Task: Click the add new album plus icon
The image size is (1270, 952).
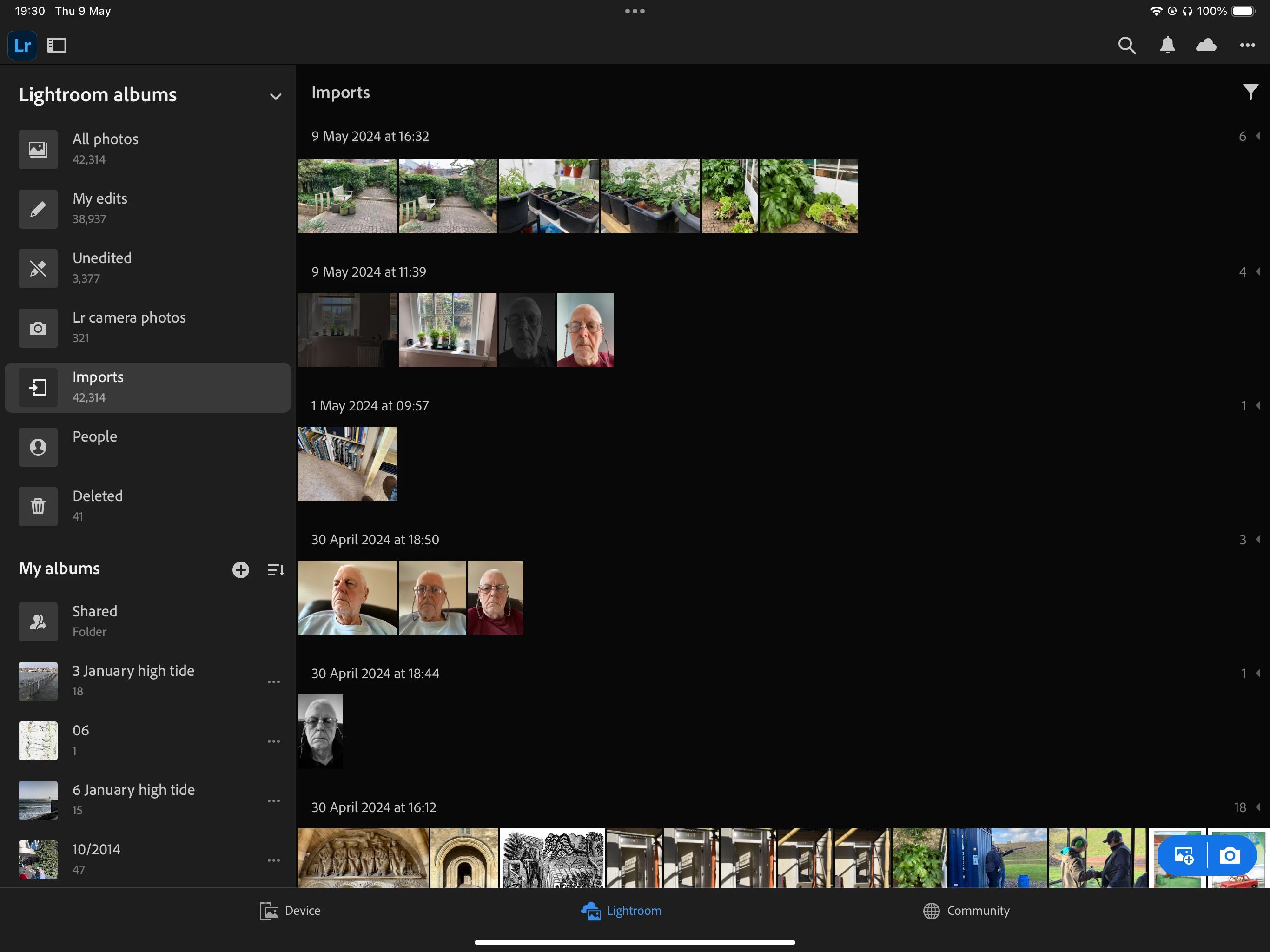Action: [x=240, y=569]
